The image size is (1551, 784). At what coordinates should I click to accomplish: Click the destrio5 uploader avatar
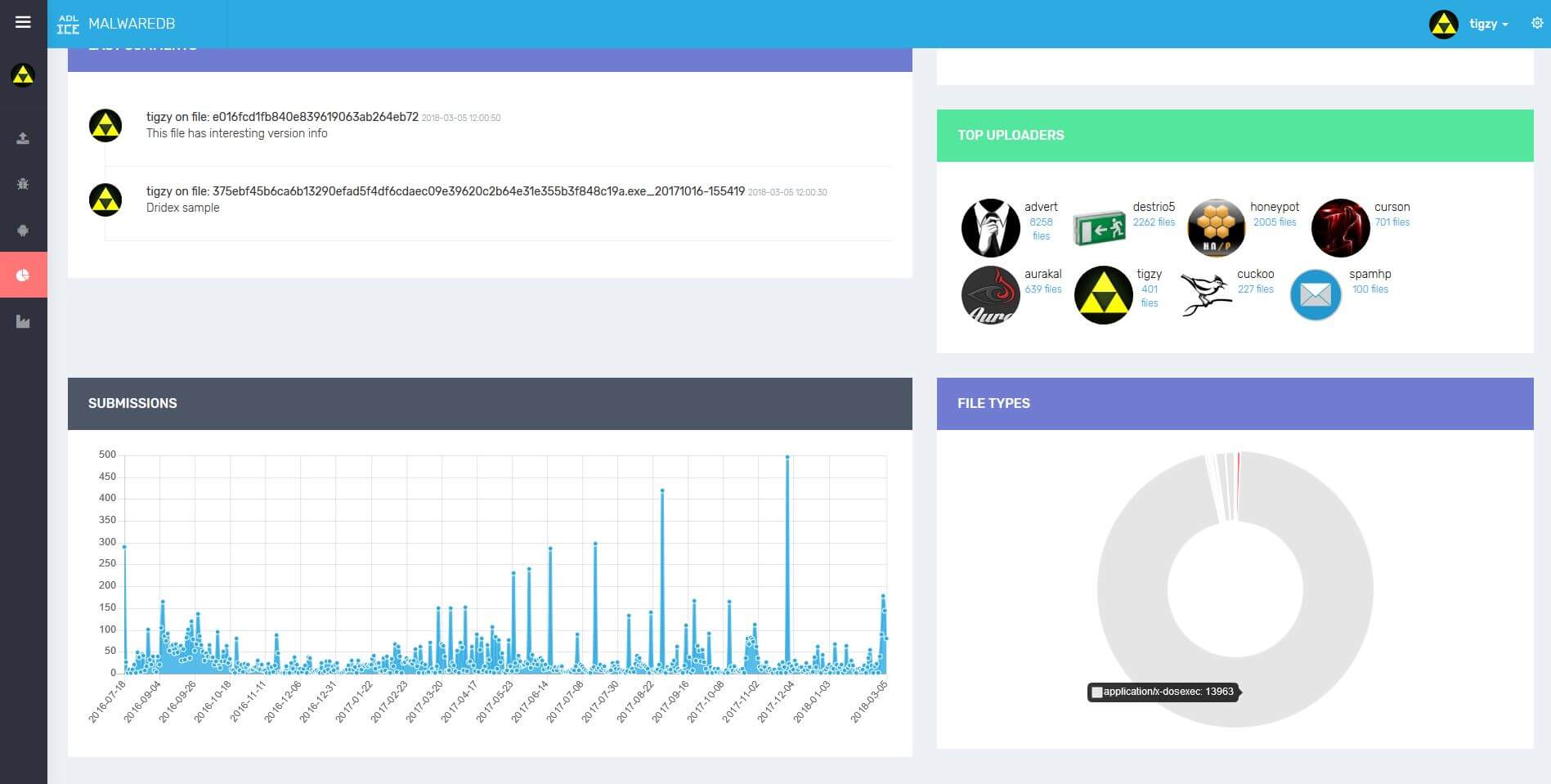[1099, 227]
